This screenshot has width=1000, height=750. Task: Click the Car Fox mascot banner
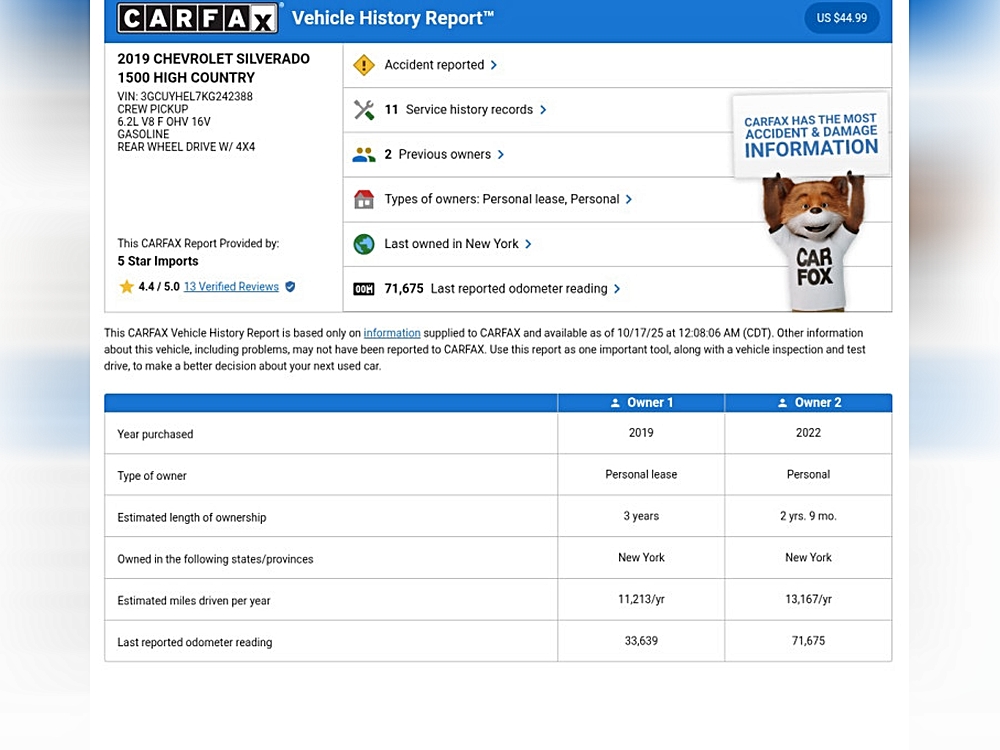click(x=811, y=200)
